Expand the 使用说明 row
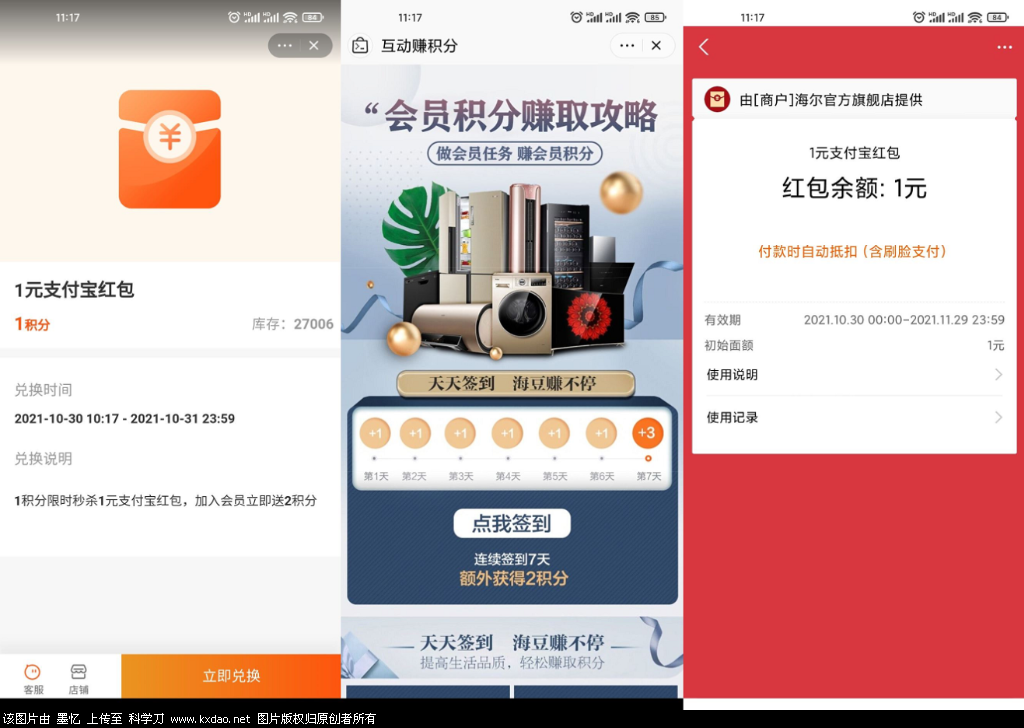This screenshot has height=728, width=1024. (x=854, y=374)
